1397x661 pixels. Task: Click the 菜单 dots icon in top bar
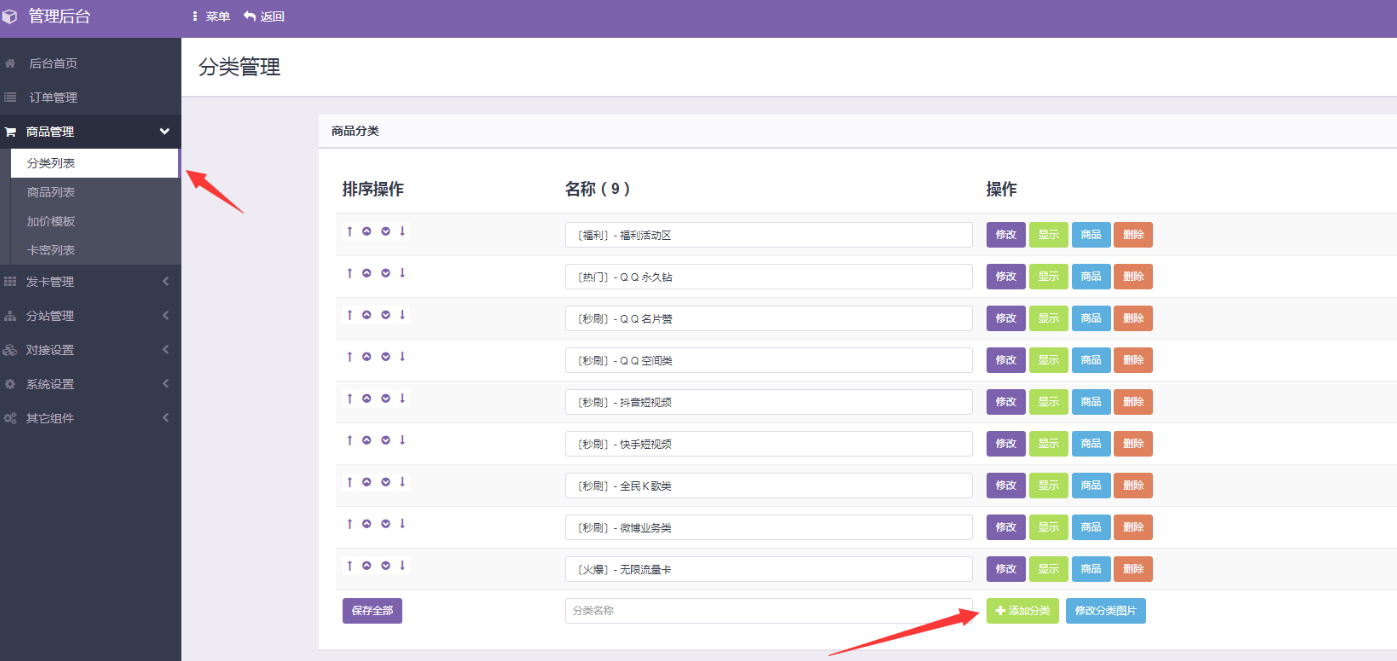pyautogui.click(x=195, y=16)
